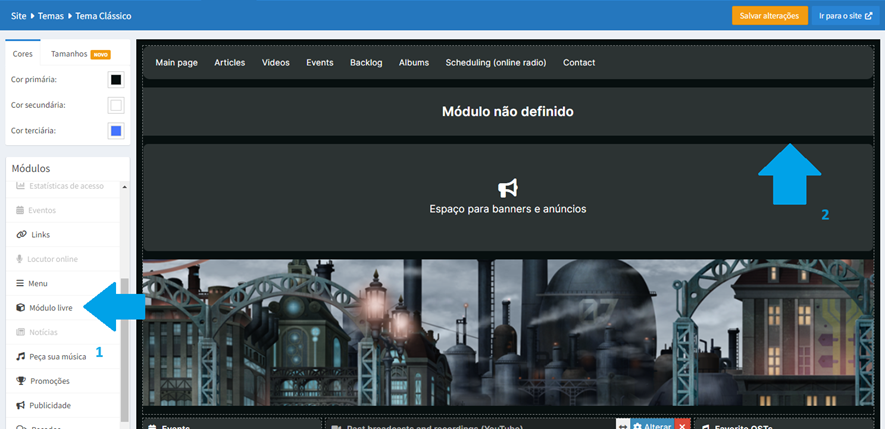Image resolution: width=885 pixels, height=429 pixels.
Task: Open the Albums menu item
Action: pos(414,63)
